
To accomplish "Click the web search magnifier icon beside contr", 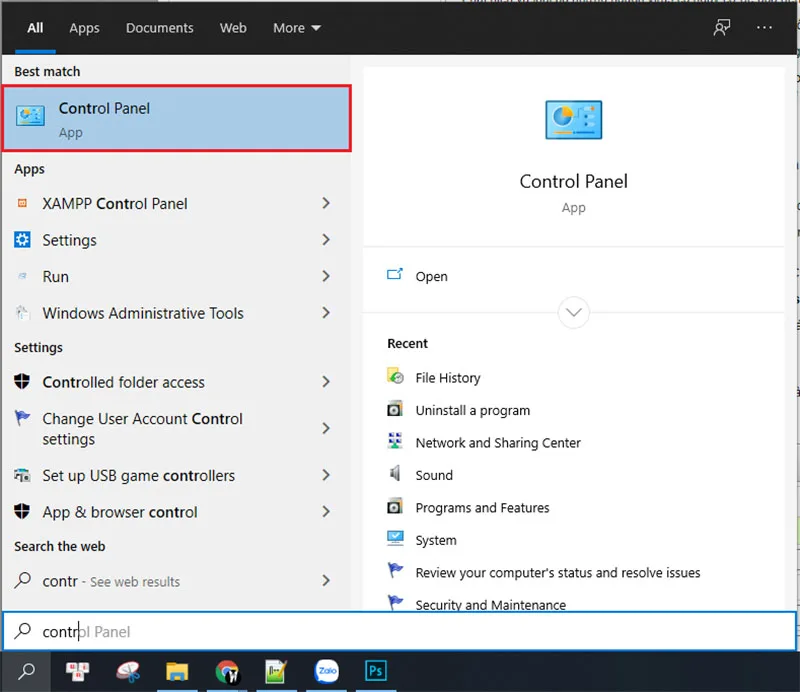I will [22, 580].
